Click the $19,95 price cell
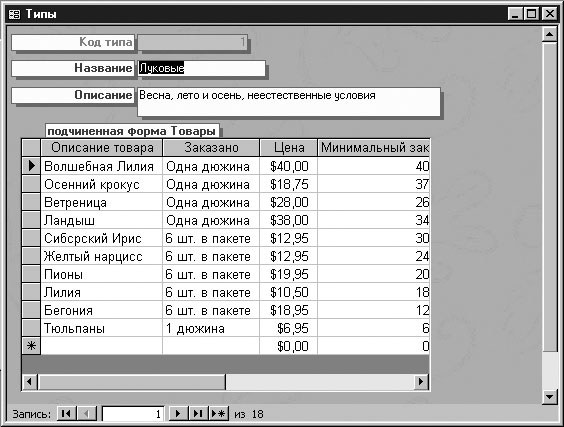564x427 pixels. click(x=288, y=274)
